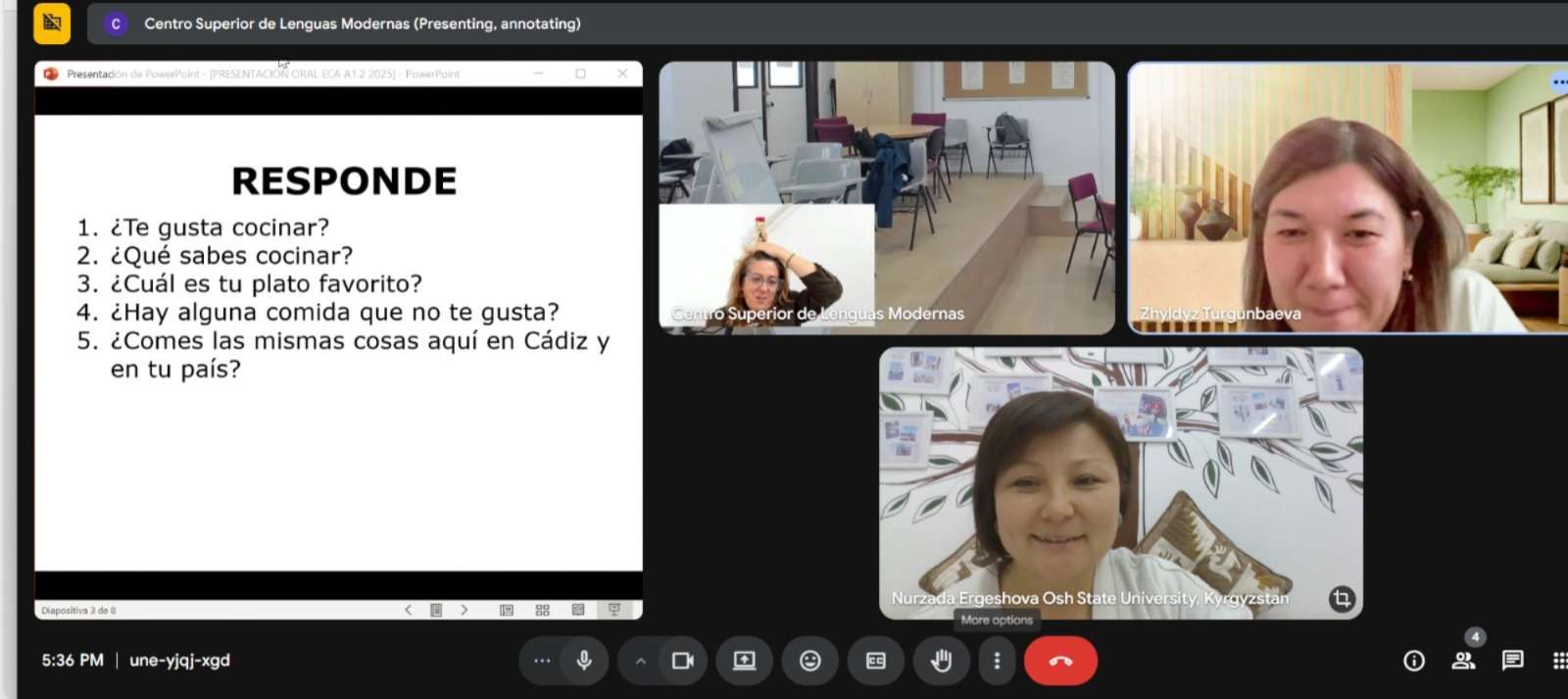Open the chat messages panel
Viewport: 1568px width, 699px height.
1512,661
